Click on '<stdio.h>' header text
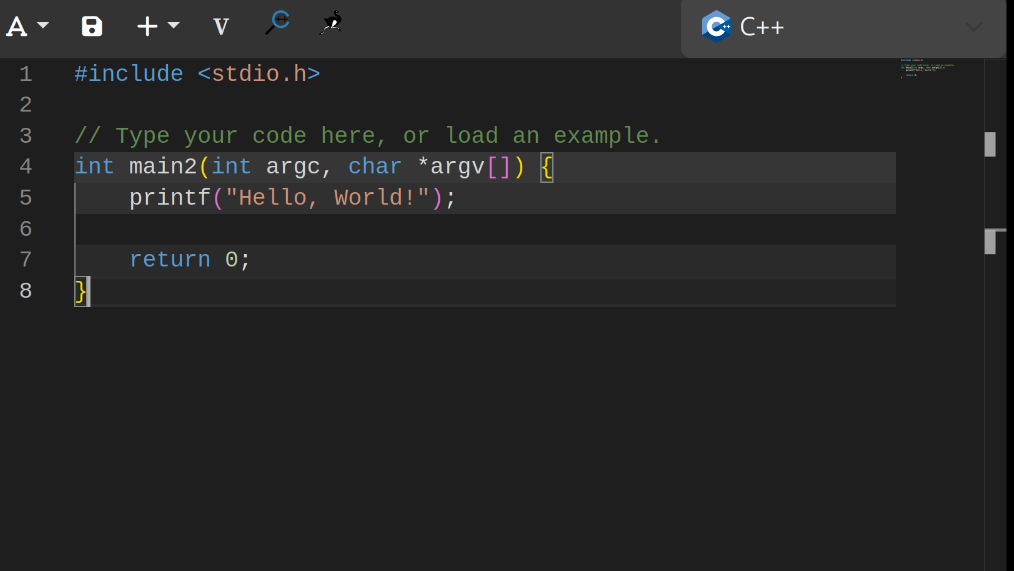This screenshot has width=1014, height=571. (x=259, y=74)
